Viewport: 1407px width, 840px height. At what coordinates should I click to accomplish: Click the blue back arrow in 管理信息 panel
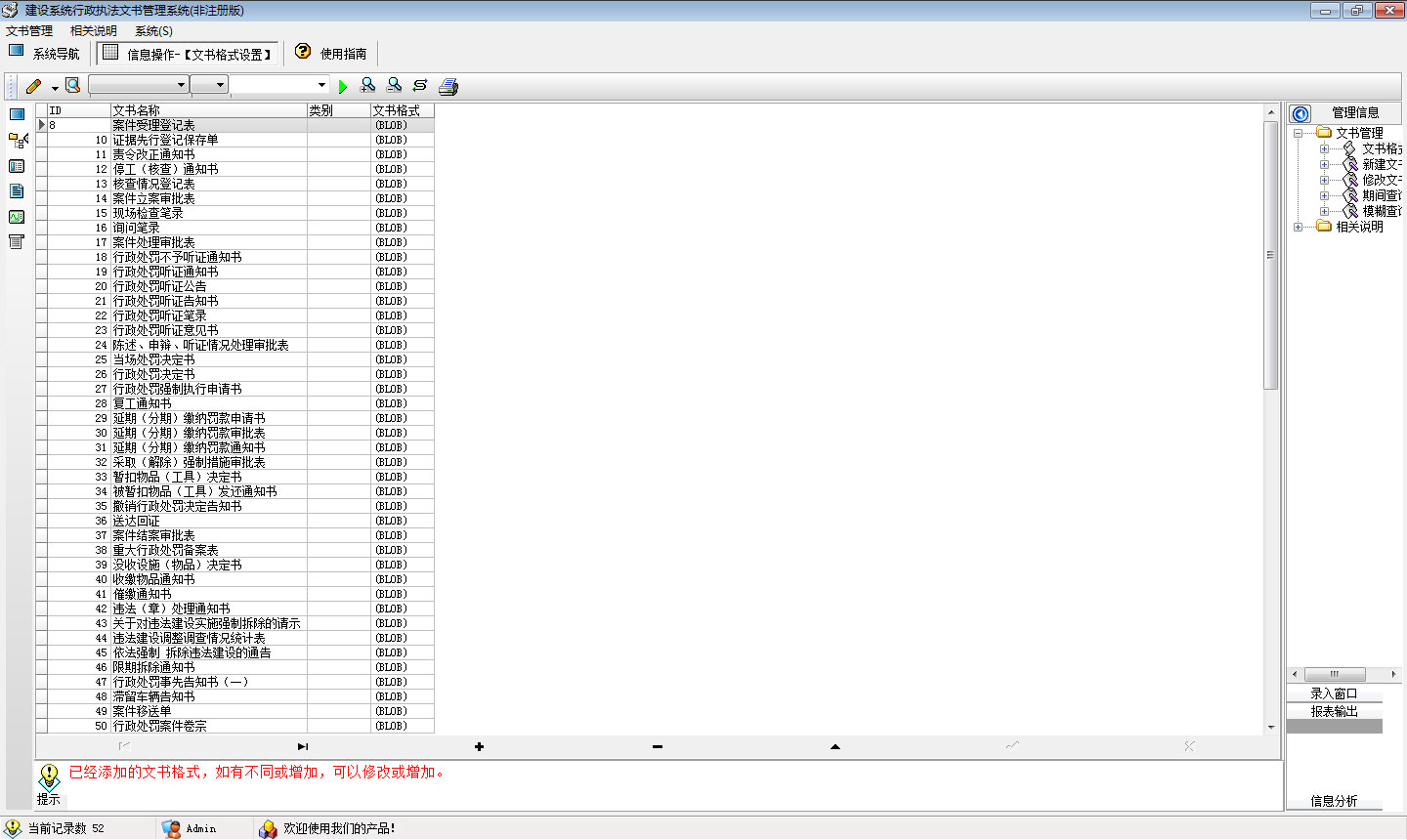[x=1300, y=113]
